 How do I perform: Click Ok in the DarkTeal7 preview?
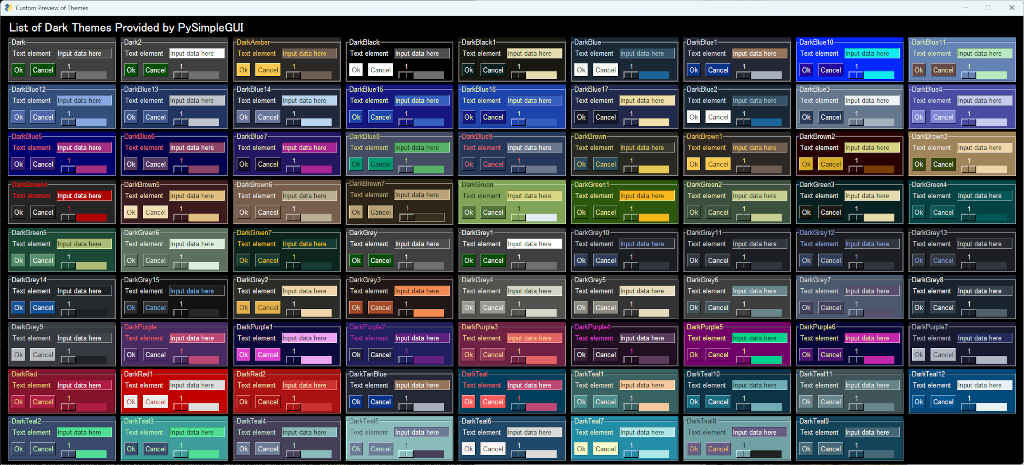(x=580, y=449)
